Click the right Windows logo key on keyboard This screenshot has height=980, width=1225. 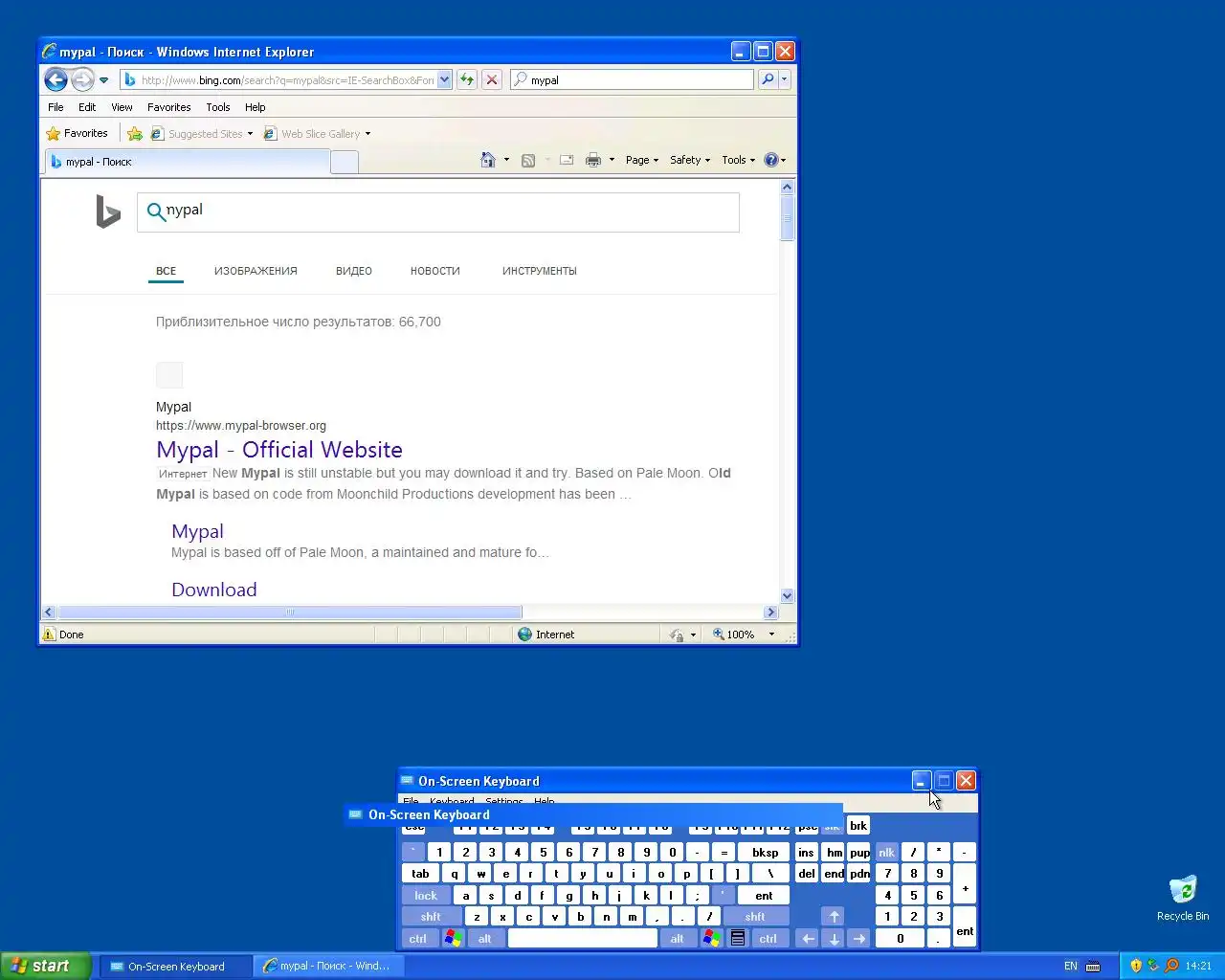711,938
